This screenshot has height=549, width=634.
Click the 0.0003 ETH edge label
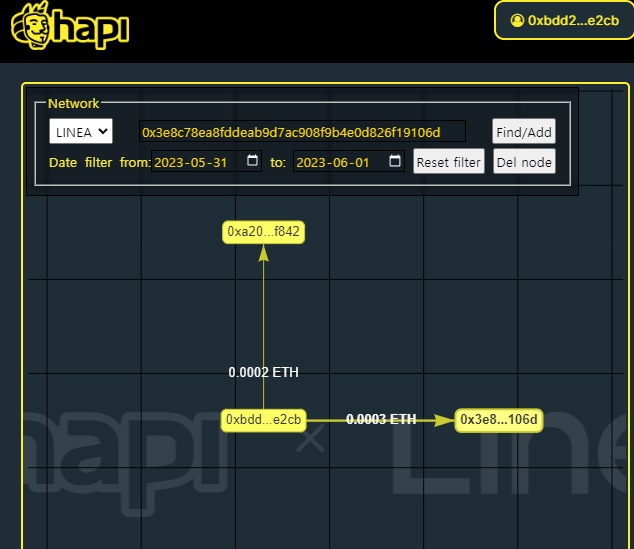click(x=381, y=419)
